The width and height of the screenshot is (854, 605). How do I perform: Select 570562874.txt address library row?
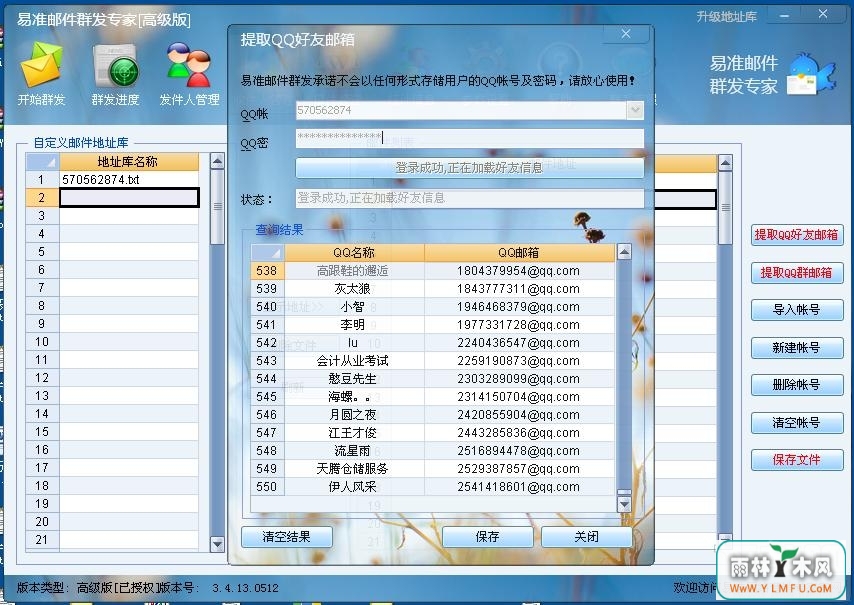[129, 180]
